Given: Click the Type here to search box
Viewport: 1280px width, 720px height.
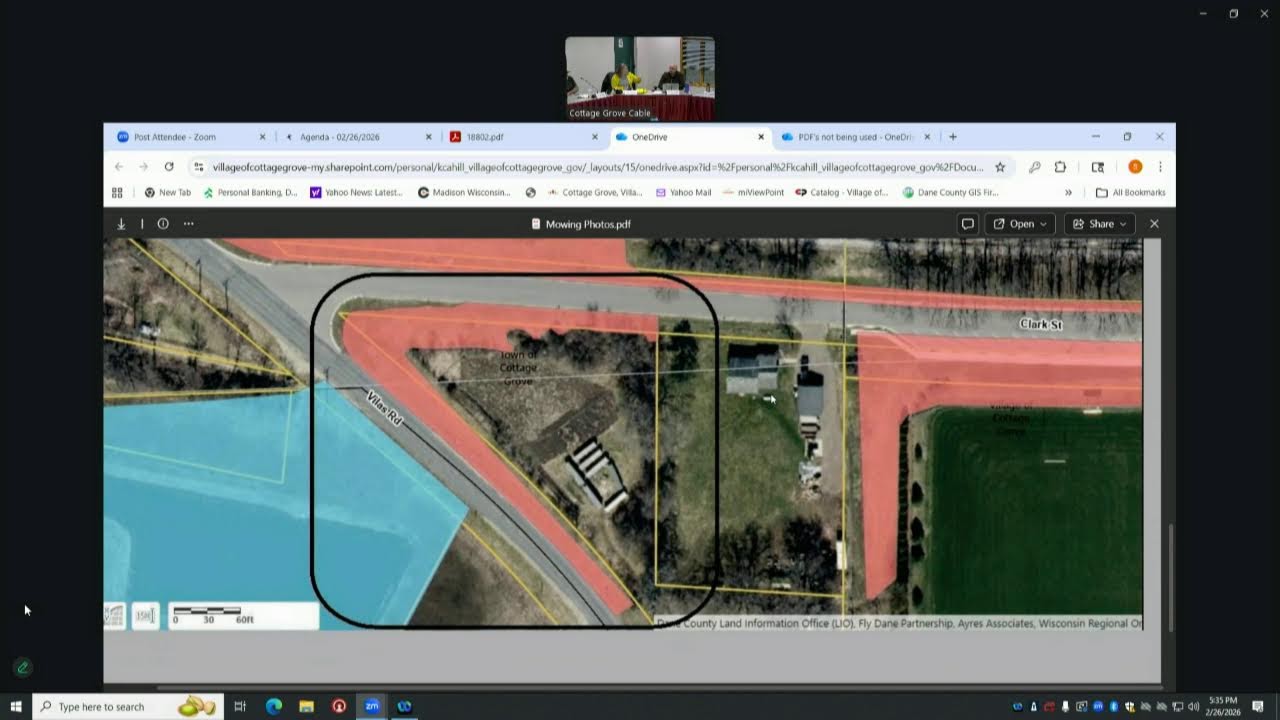Looking at the screenshot, I should (126, 707).
